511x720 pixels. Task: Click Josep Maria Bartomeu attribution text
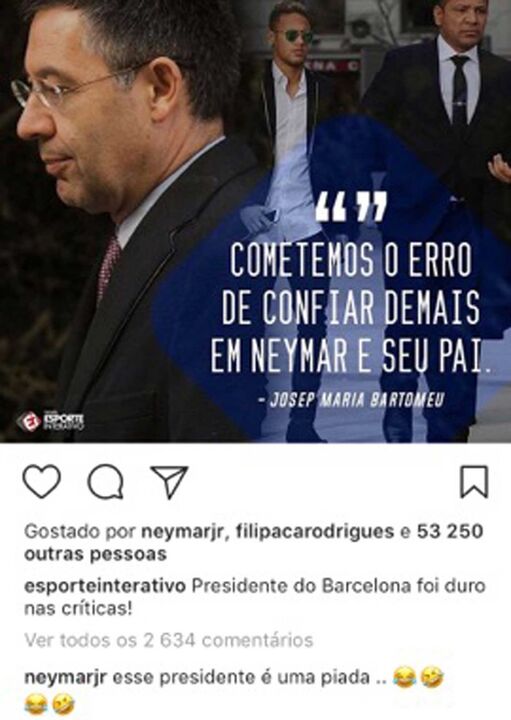[x=351, y=400]
